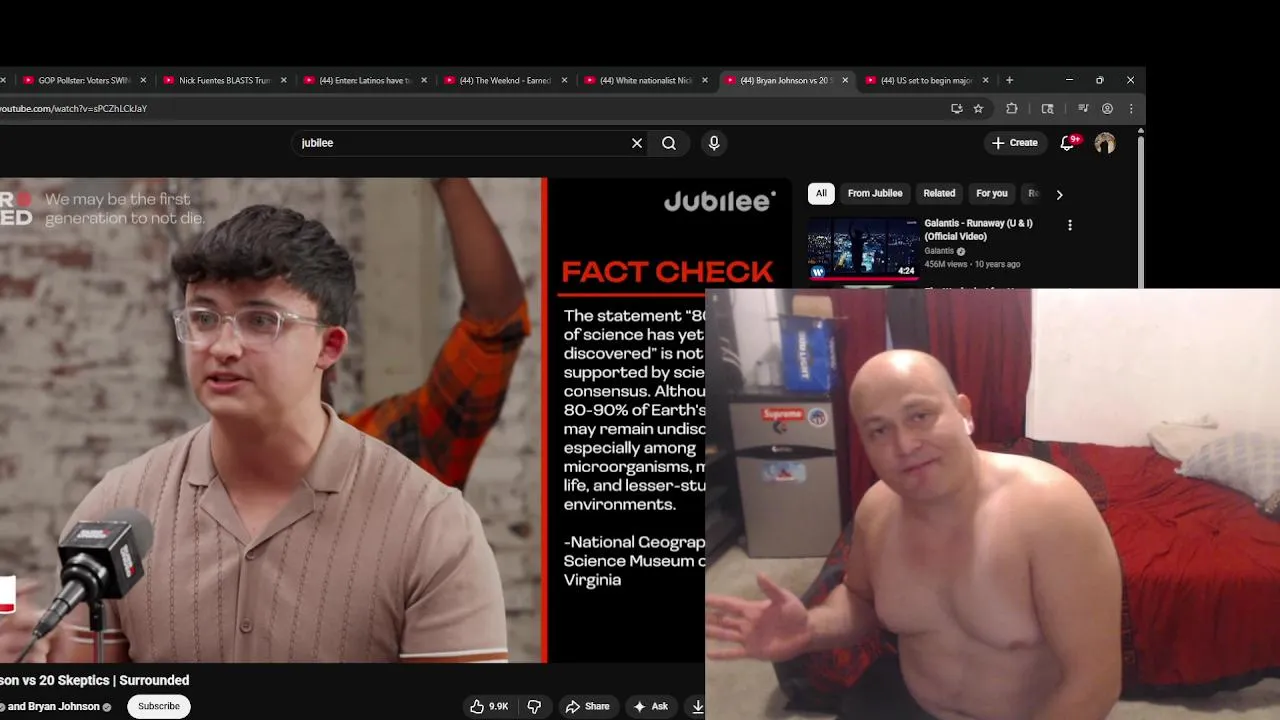Open the YouTube account avatar menu
This screenshot has width=1280, height=720.
click(1105, 143)
